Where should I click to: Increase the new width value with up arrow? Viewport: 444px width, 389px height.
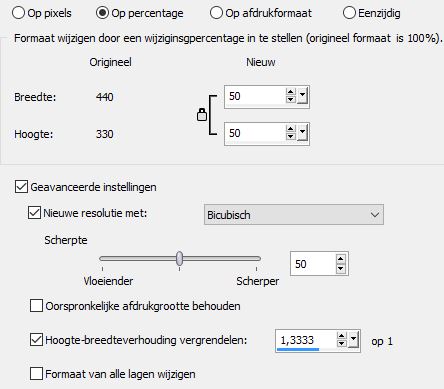(x=290, y=92)
